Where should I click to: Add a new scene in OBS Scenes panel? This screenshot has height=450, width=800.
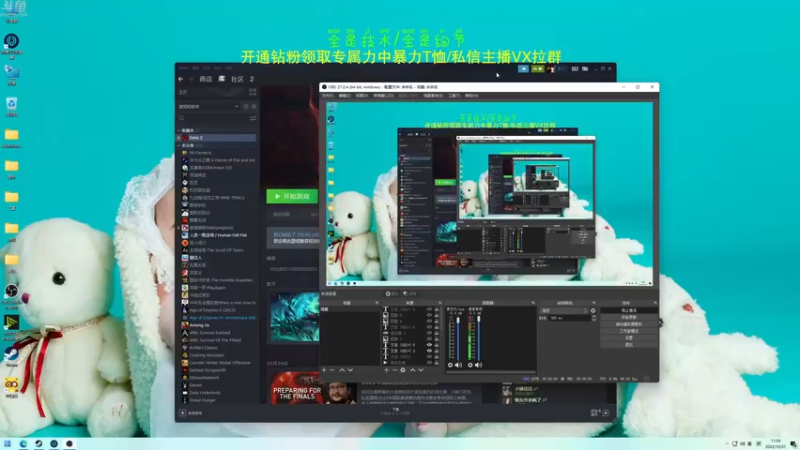point(324,370)
